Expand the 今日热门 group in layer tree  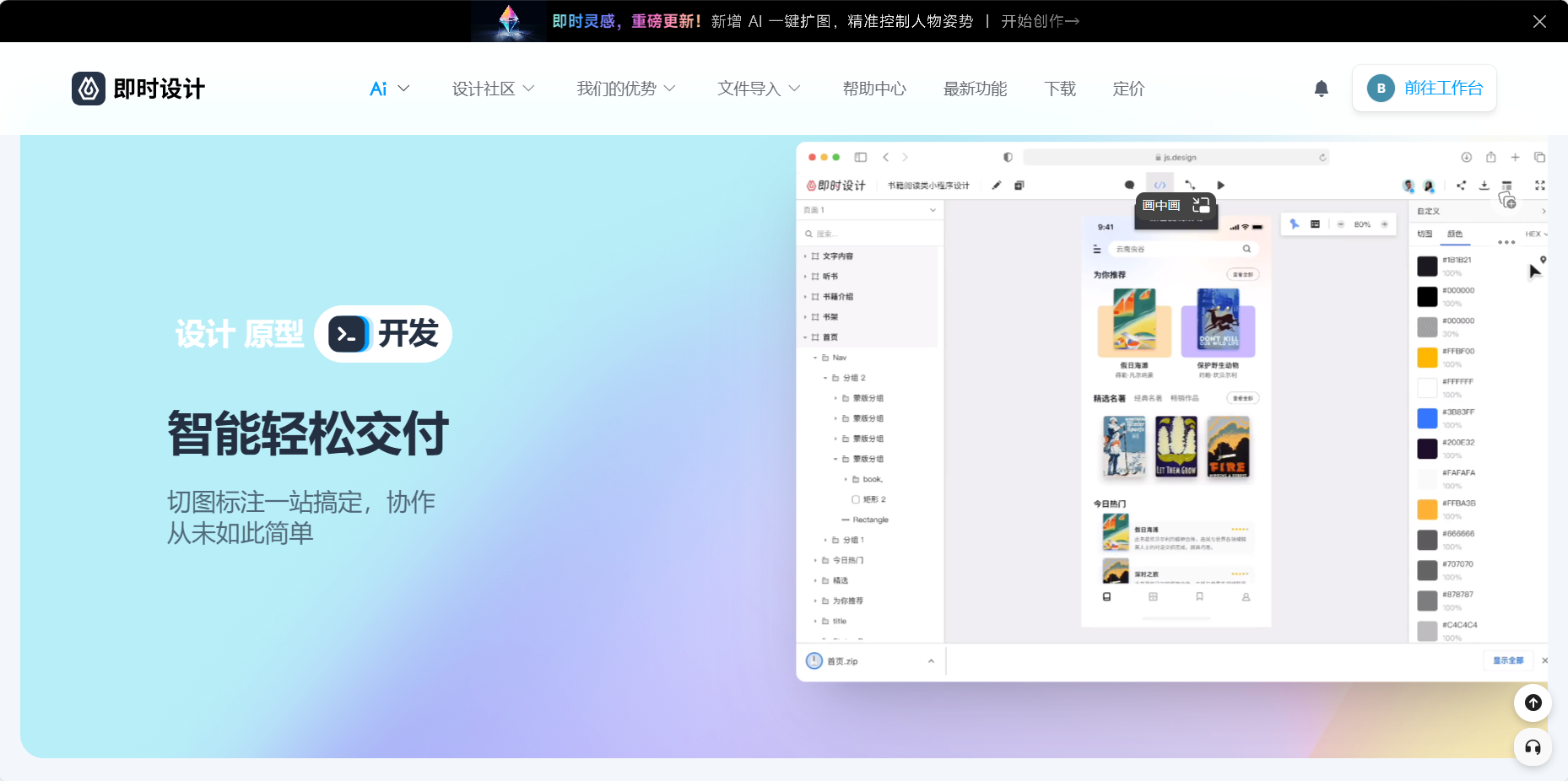coord(815,560)
